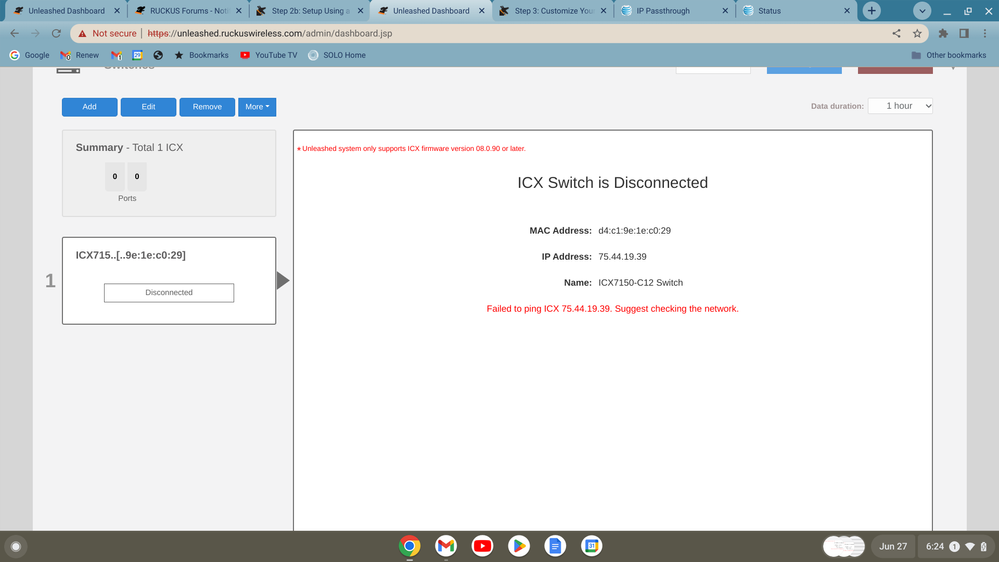Open Gmail from the shelf

(x=446, y=546)
